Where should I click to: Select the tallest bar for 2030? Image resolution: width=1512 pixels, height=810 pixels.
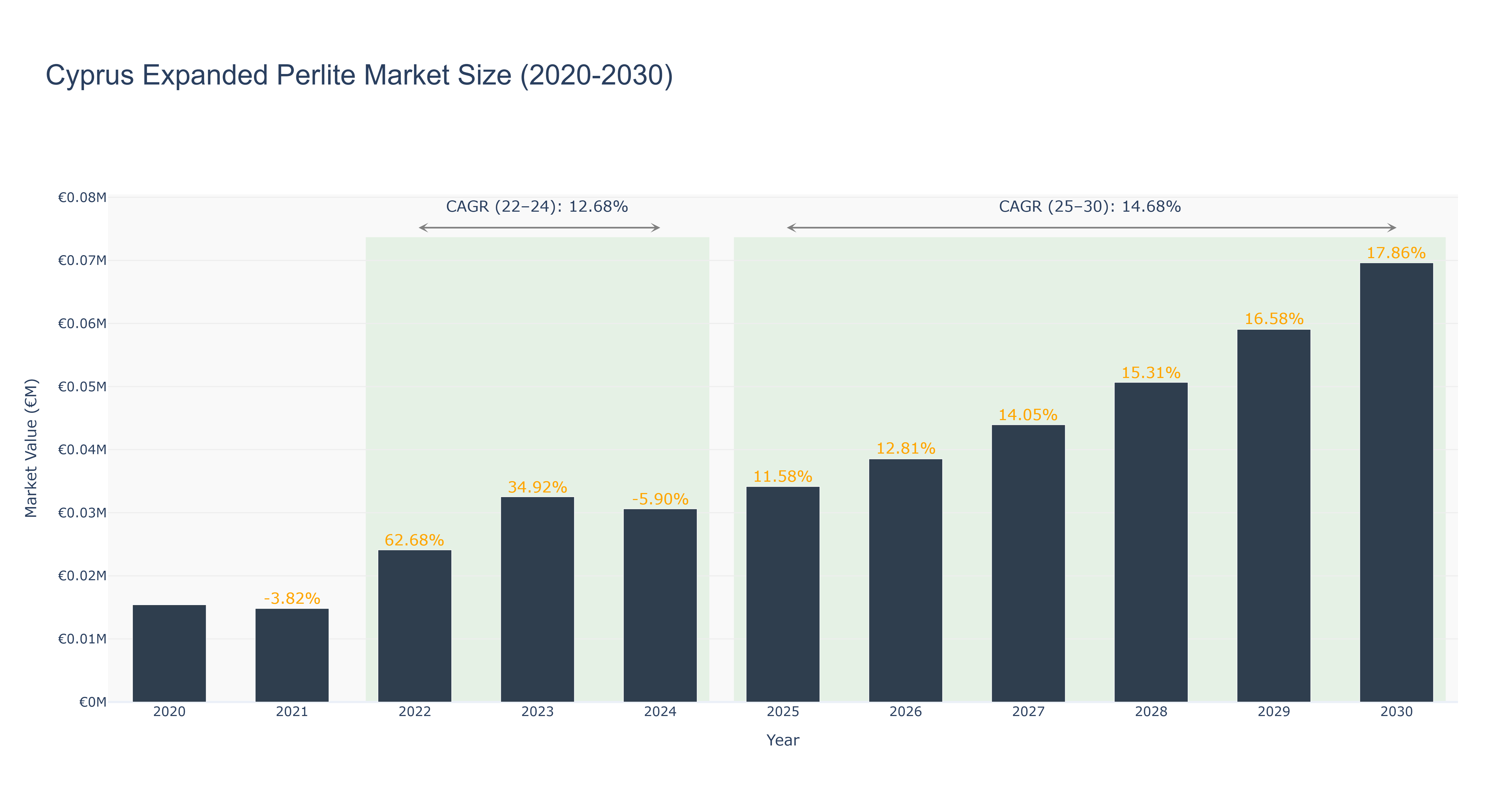pos(1396,482)
